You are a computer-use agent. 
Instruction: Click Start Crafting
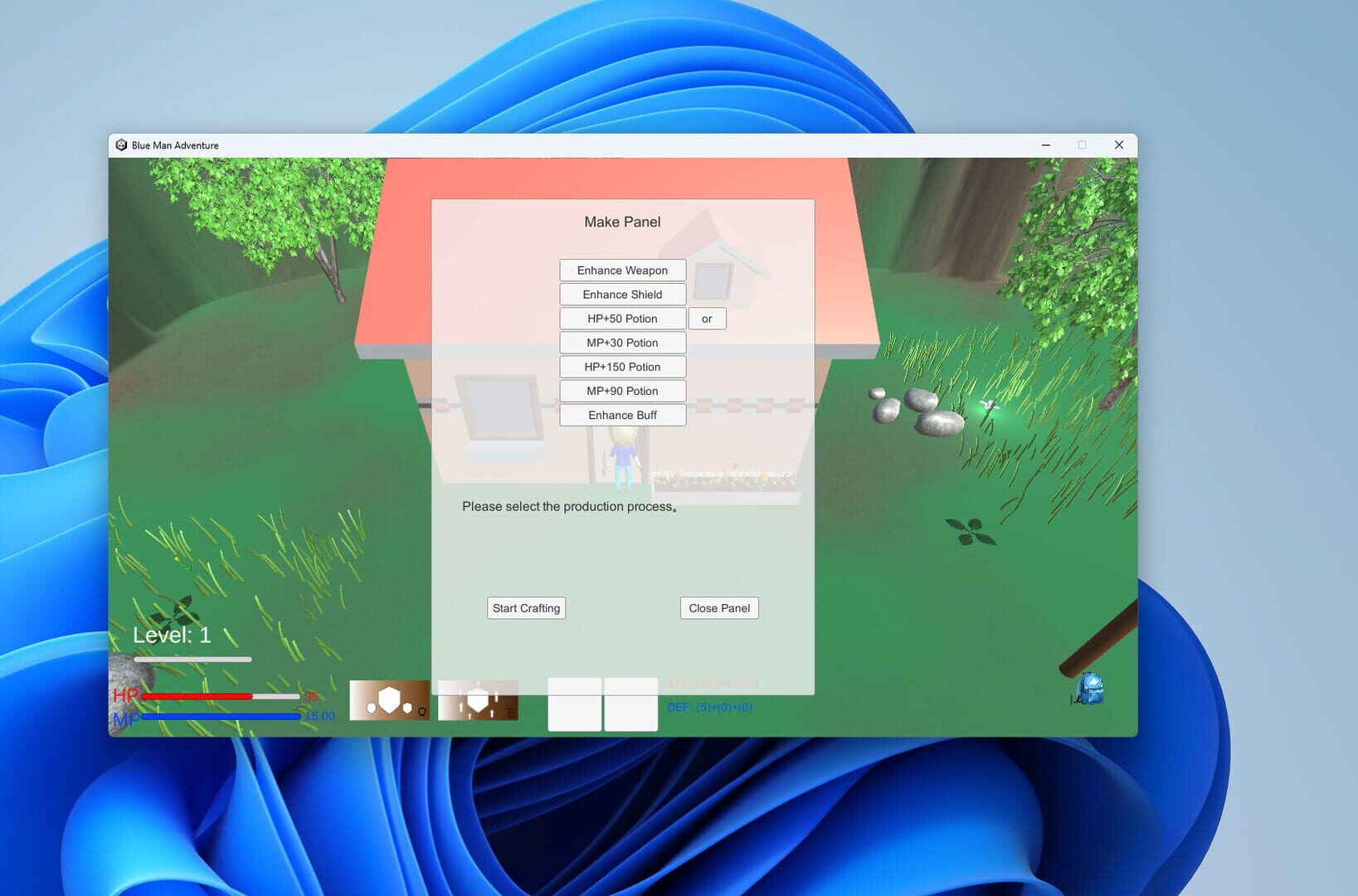(x=526, y=608)
